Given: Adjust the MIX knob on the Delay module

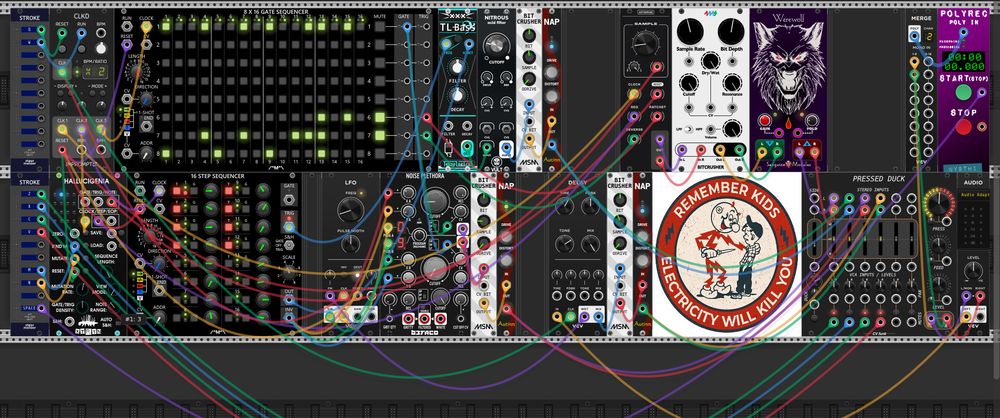Looking at the screenshot, I should click(x=591, y=243).
